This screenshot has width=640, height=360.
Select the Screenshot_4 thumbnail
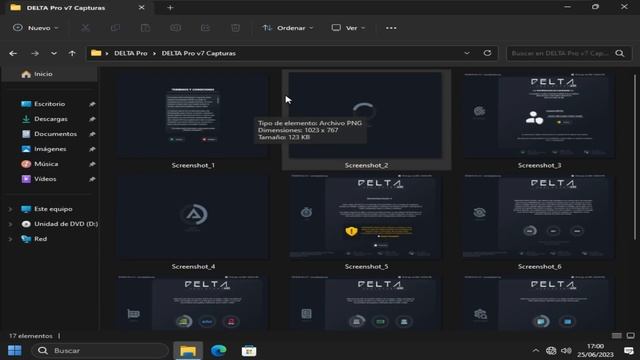193,217
